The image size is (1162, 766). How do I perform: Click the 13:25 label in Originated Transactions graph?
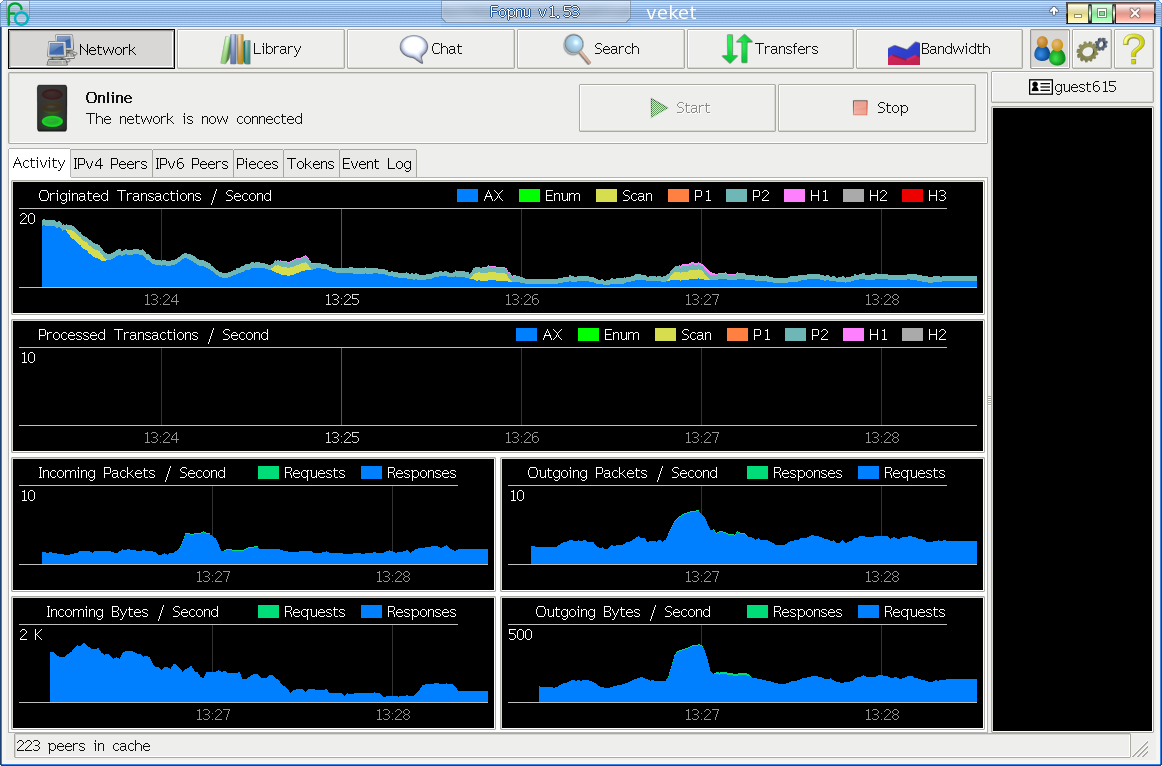[x=342, y=300]
